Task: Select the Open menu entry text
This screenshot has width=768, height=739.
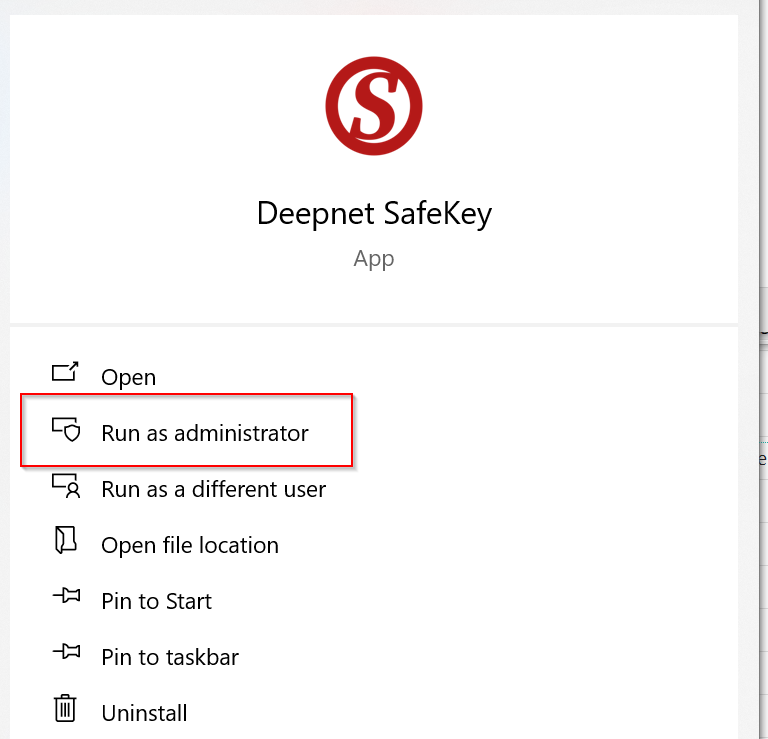Action: pos(128,378)
